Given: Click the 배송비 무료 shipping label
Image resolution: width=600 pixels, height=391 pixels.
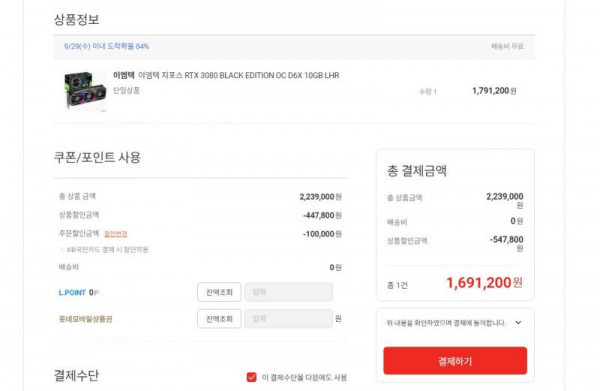Looking at the screenshot, I should 507,46.
